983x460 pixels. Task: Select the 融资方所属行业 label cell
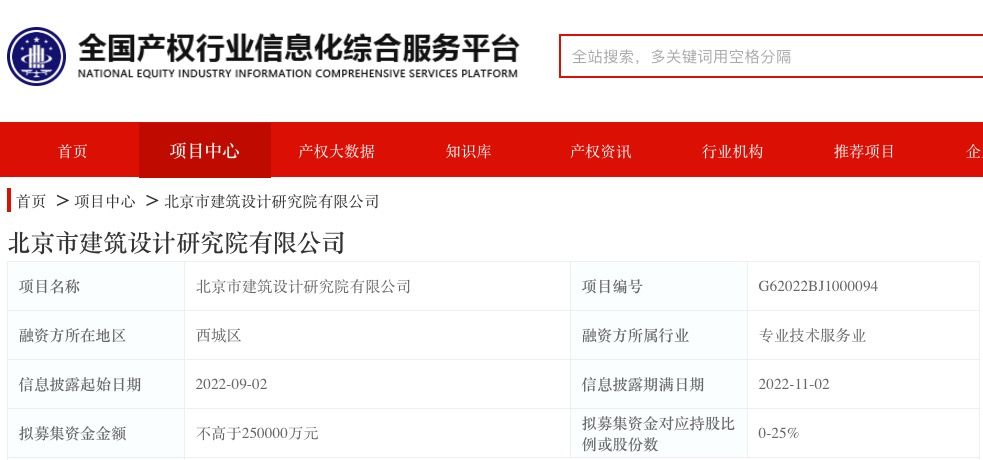[659, 335]
